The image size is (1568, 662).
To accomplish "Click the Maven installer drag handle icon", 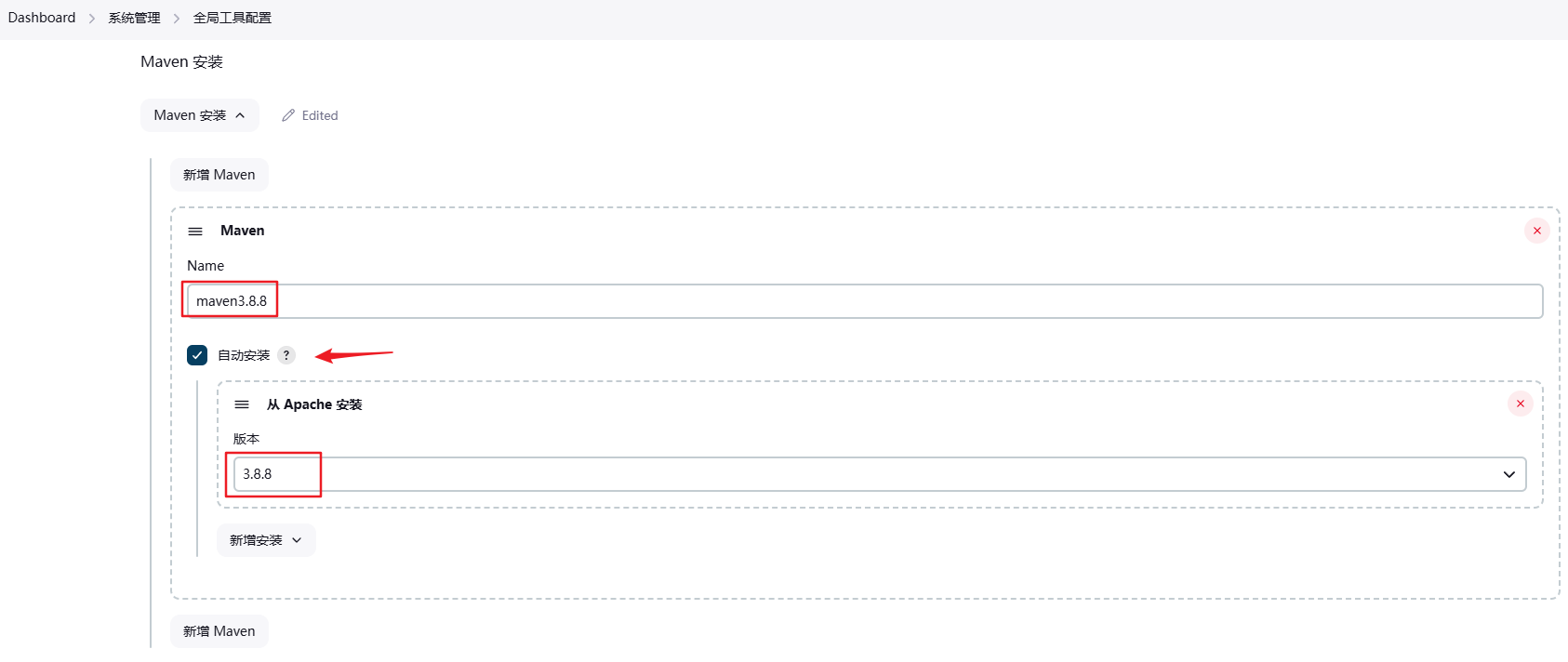I will (x=195, y=232).
